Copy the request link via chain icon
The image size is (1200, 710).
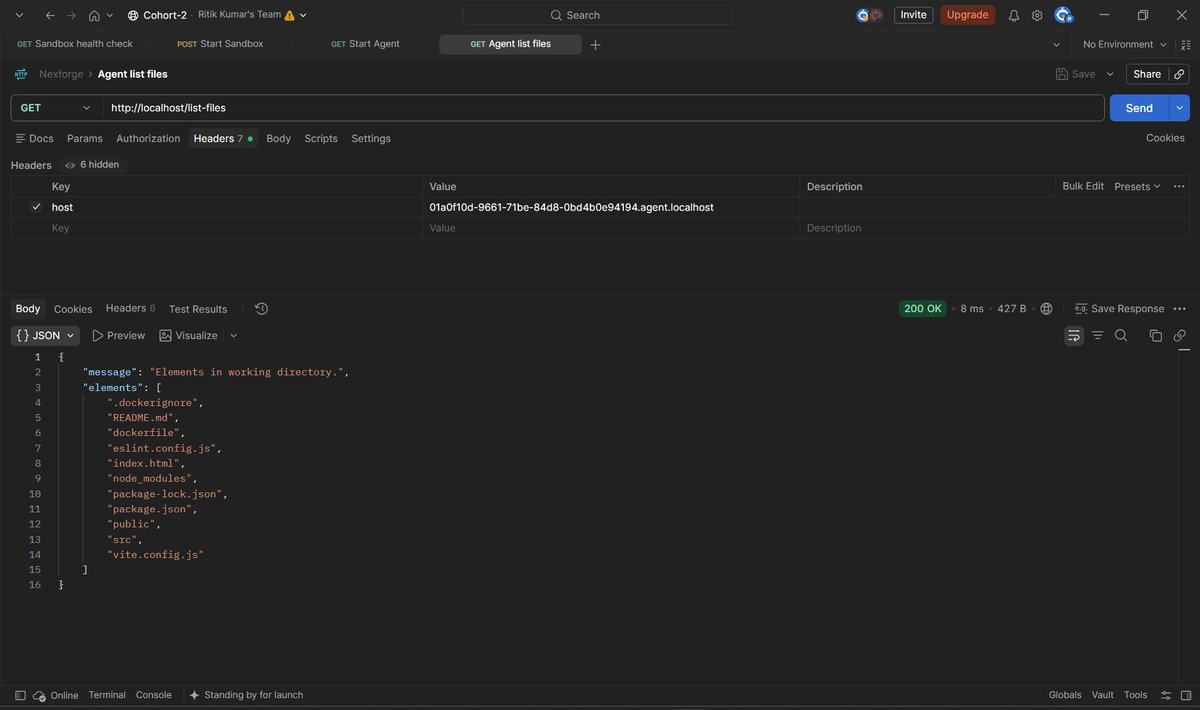click(x=1179, y=74)
